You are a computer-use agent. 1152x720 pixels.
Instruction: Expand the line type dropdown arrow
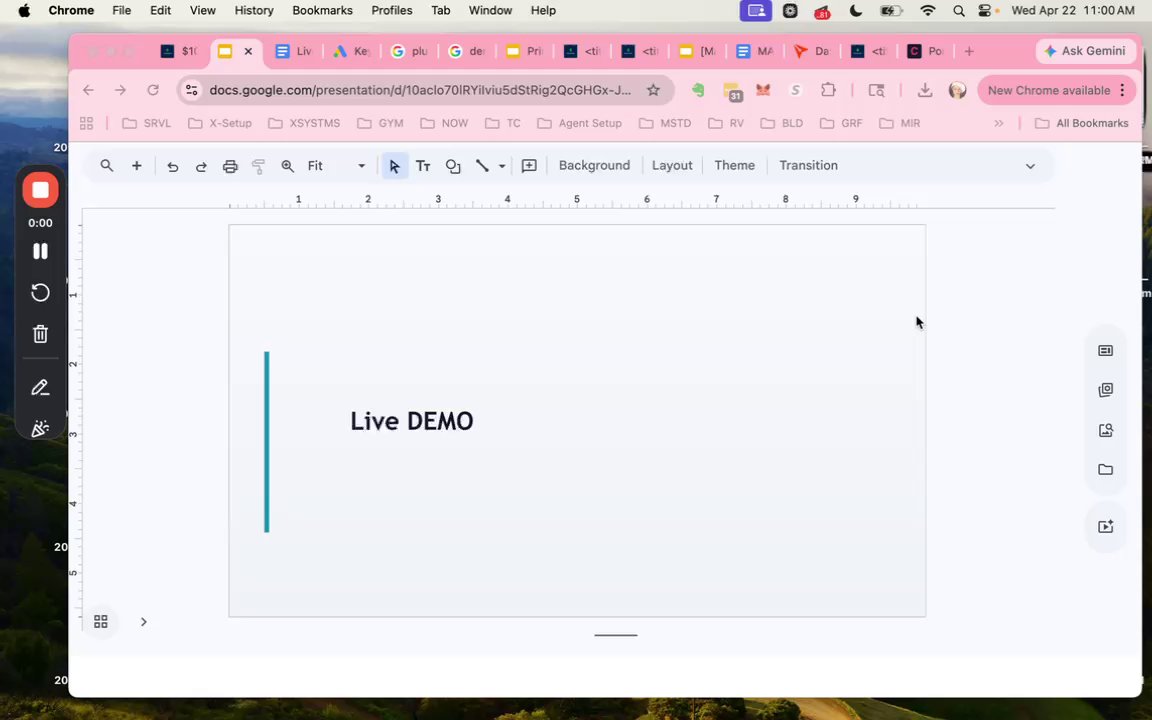pyautogui.click(x=502, y=166)
